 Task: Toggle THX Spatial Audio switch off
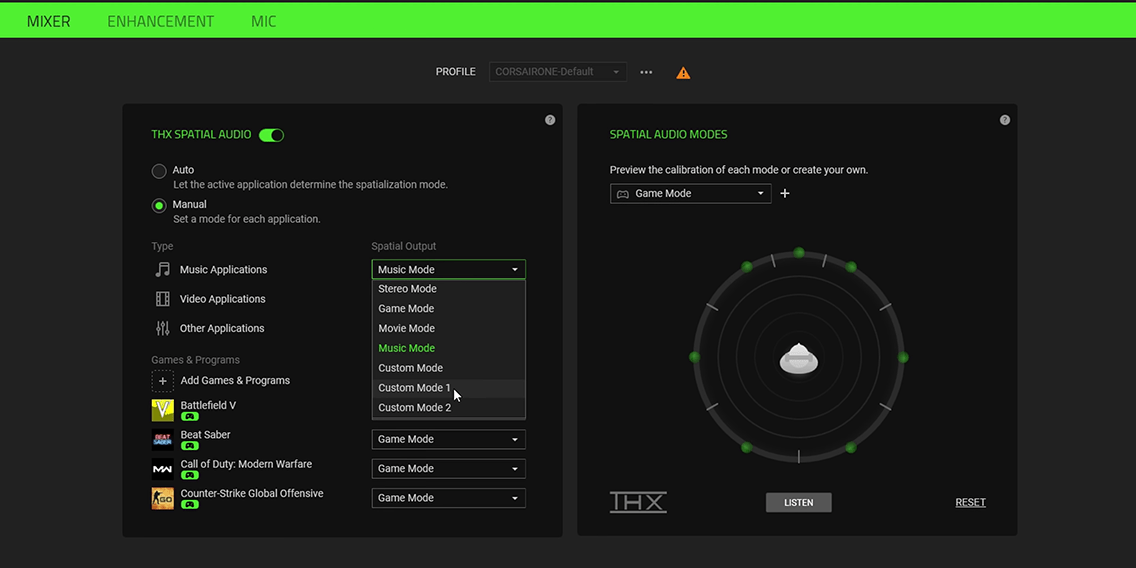coord(272,135)
